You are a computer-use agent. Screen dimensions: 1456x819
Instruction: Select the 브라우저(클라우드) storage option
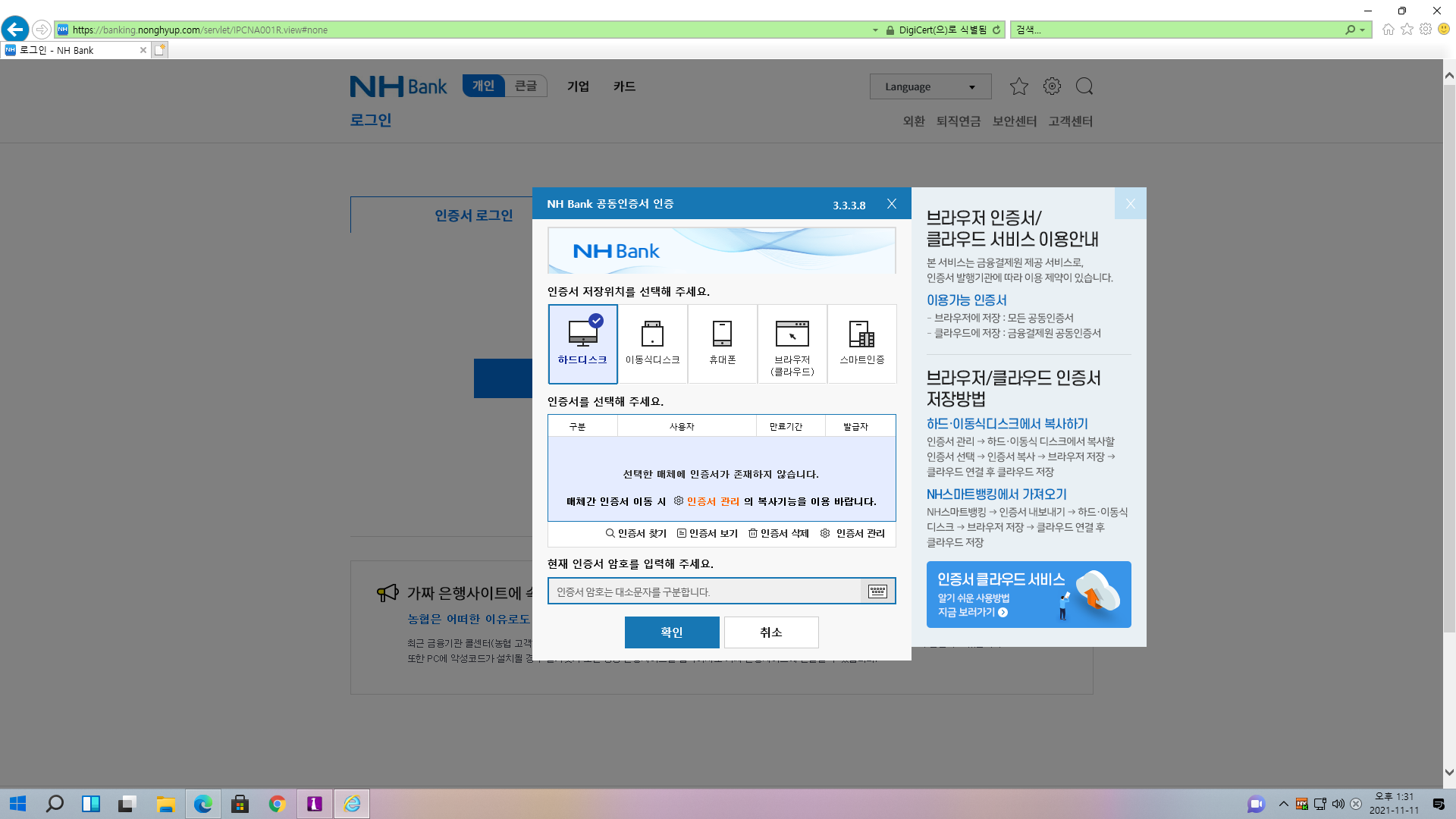[792, 344]
